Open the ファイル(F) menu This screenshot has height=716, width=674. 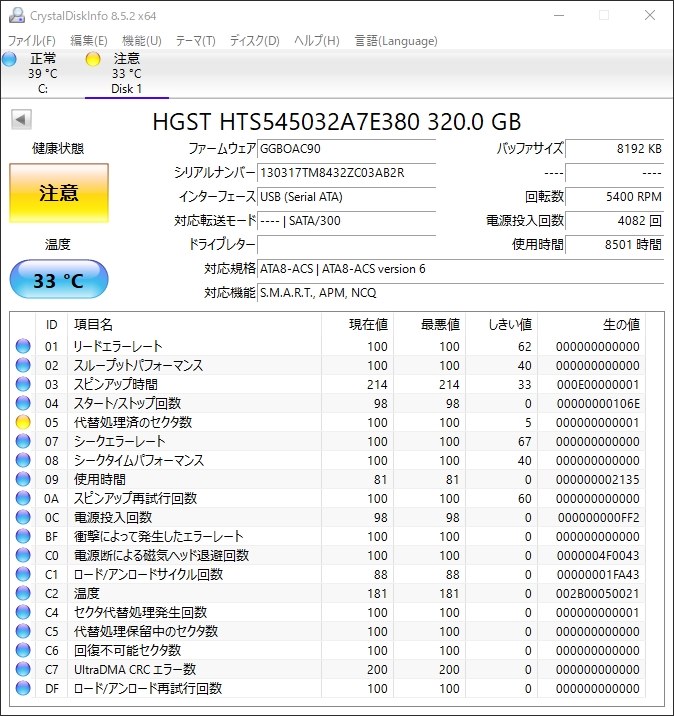pos(32,41)
